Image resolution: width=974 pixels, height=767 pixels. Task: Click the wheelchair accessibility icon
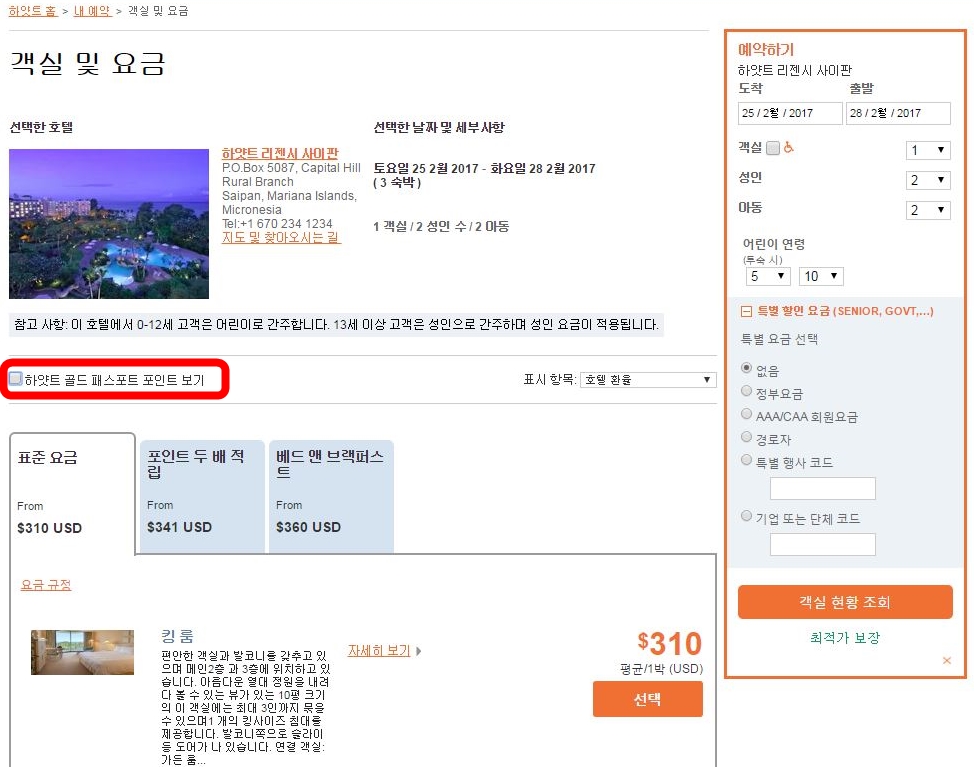[788, 147]
